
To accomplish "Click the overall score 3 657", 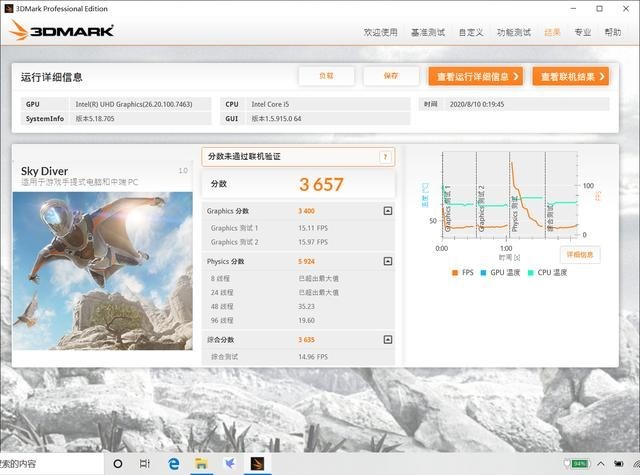I will click(321, 184).
